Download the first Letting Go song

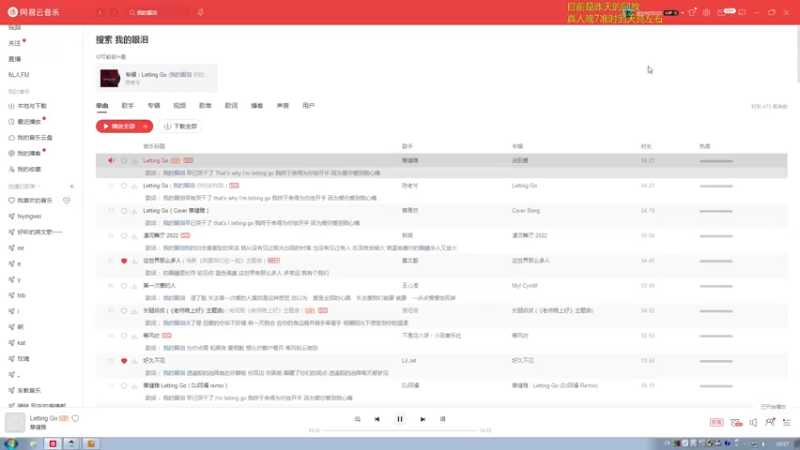click(x=134, y=161)
